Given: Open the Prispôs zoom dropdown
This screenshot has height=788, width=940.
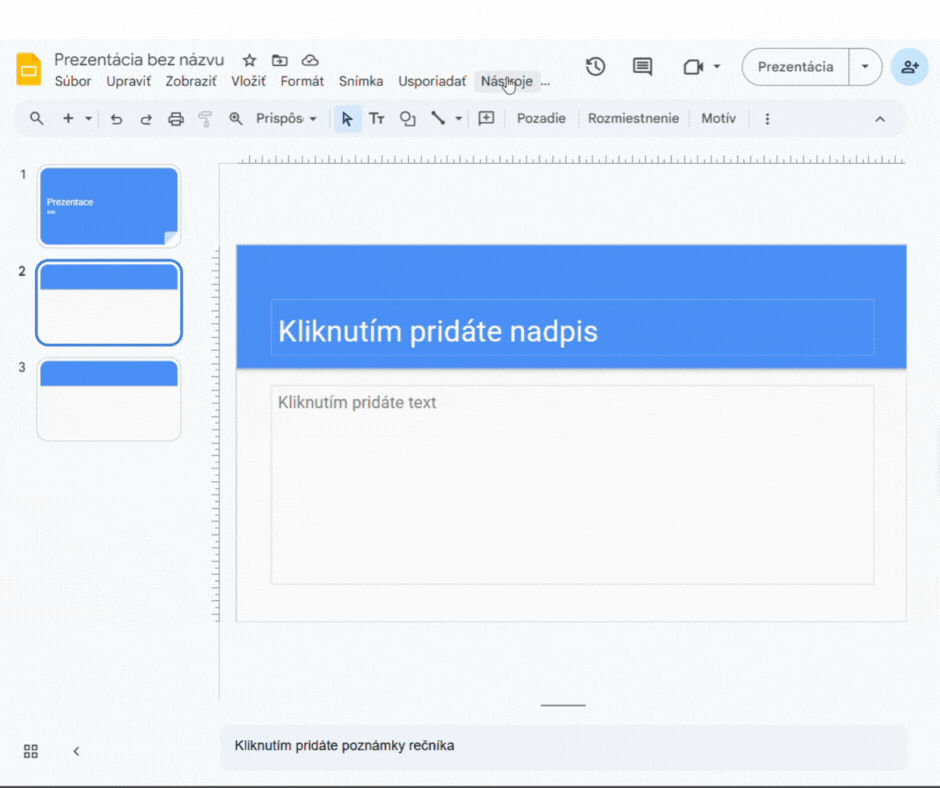Looking at the screenshot, I should 286,119.
